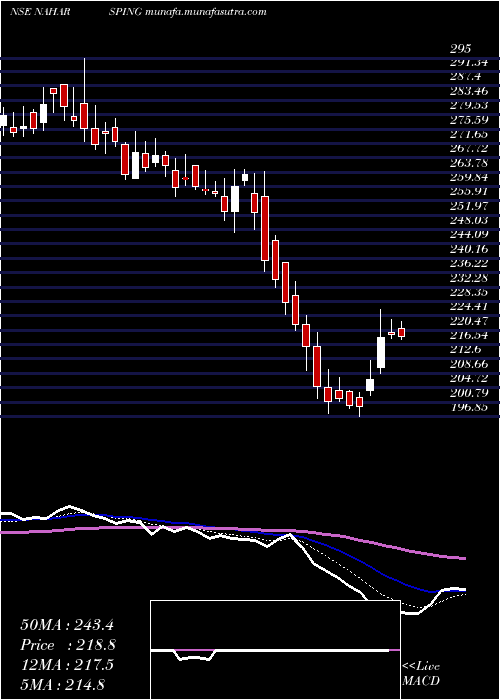
Task: Click the 248.03 price axis label
Action: [x=469, y=220]
